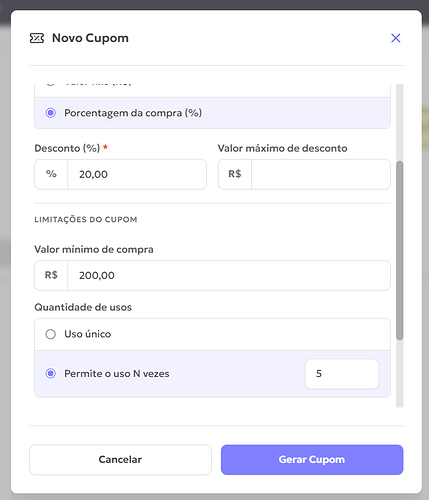Select the Uso único radio option
Viewport: 429px width, 500px height.
(x=51, y=334)
